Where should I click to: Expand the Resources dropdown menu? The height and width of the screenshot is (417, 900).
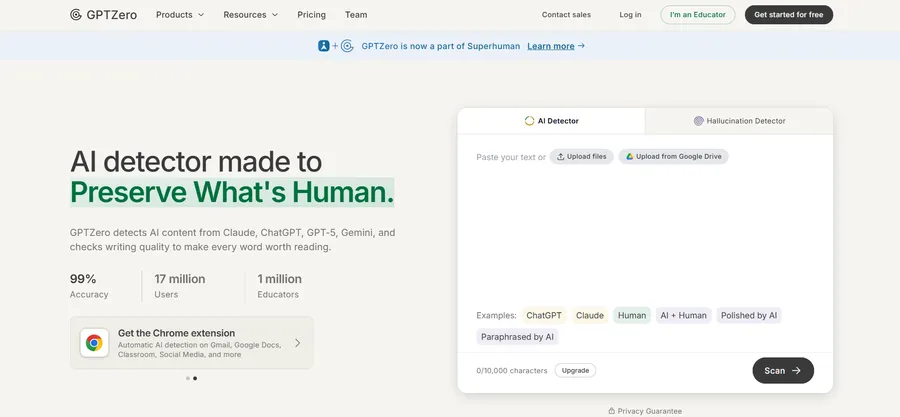click(250, 15)
